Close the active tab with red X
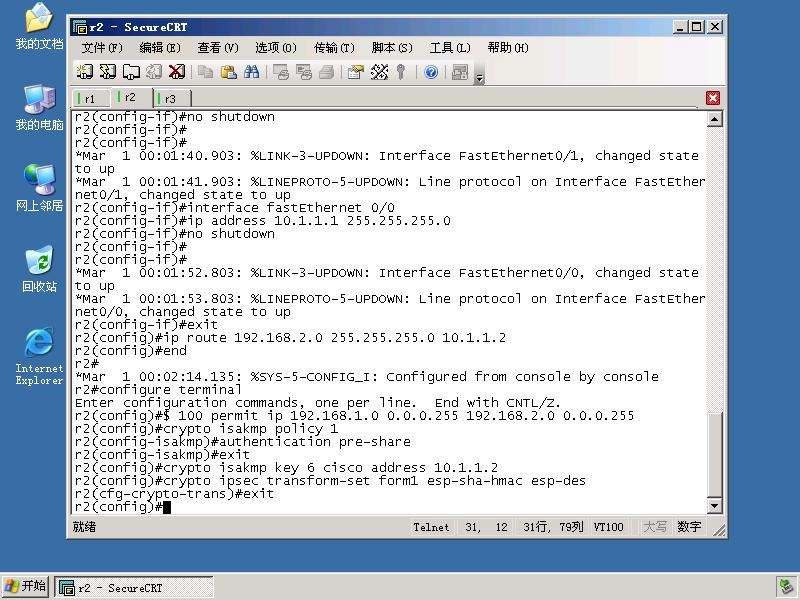 tap(713, 98)
